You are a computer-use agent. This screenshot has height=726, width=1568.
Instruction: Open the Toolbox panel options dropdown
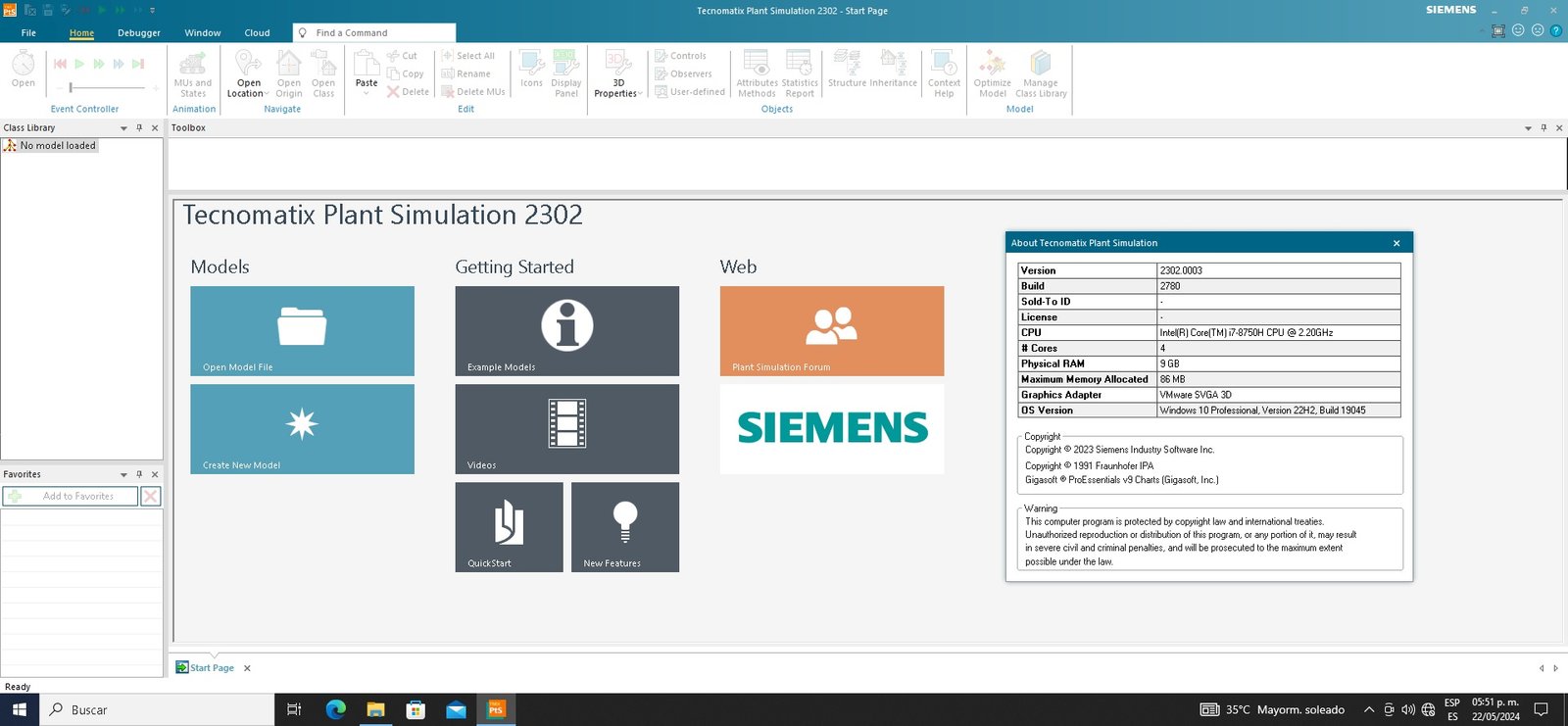coord(1528,128)
